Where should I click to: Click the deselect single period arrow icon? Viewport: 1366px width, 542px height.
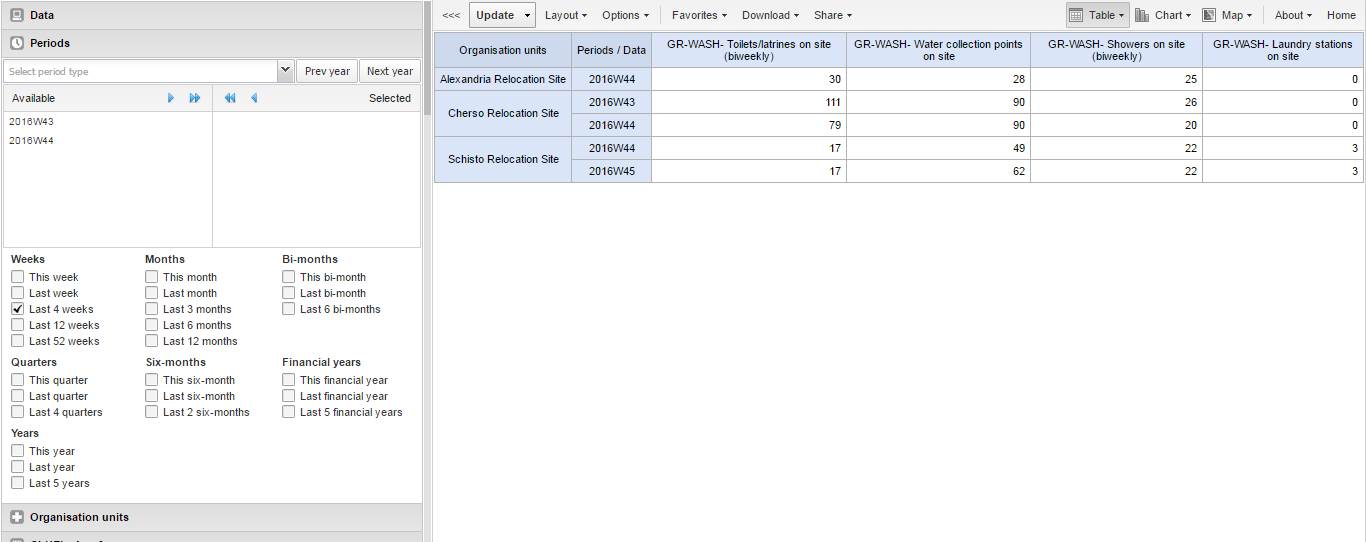tap(254, 98)
